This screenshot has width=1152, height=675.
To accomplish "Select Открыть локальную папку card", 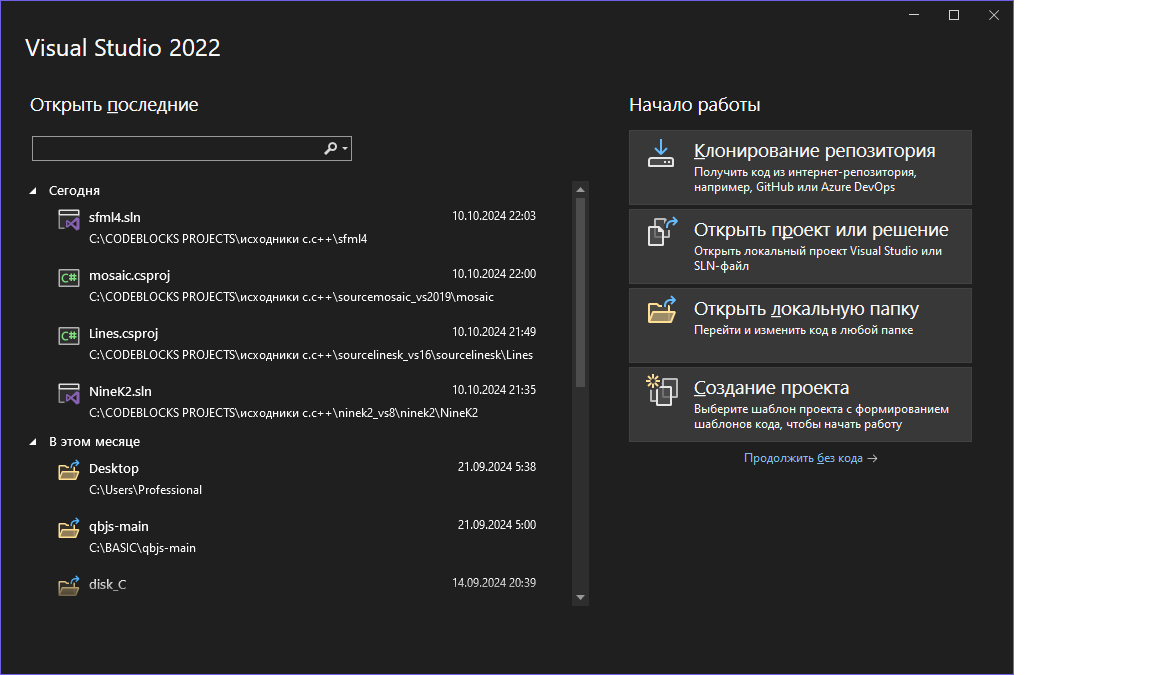I will (800, 325).
